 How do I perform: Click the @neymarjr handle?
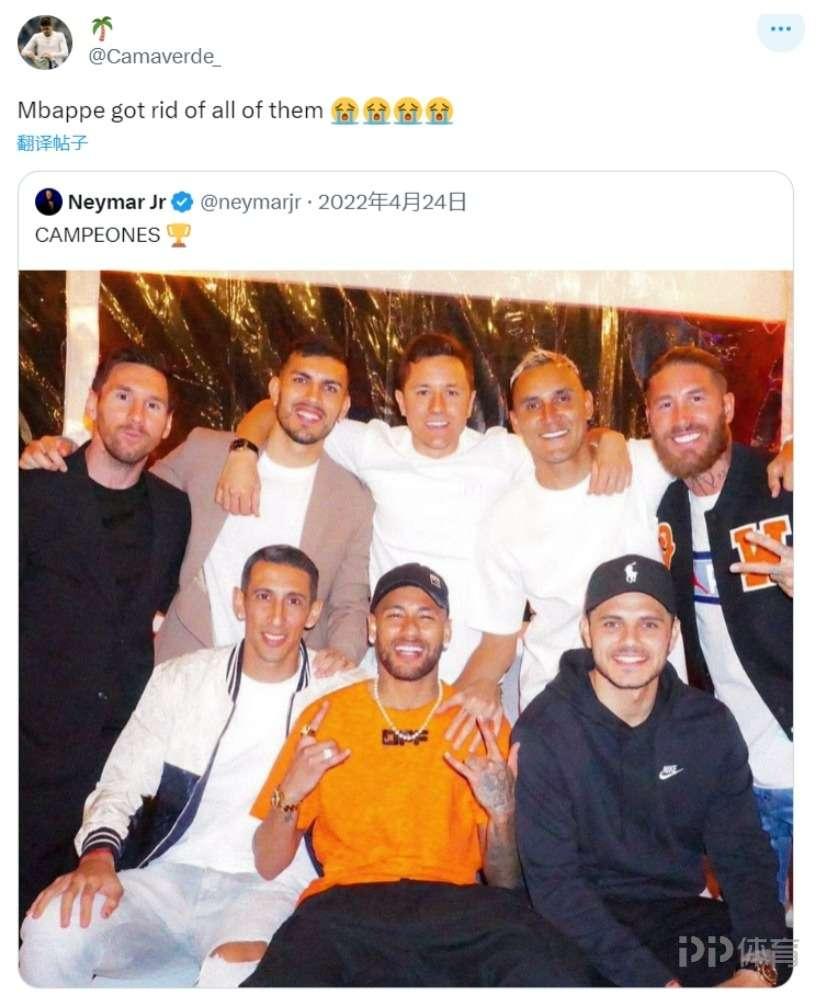click(250, 202)
